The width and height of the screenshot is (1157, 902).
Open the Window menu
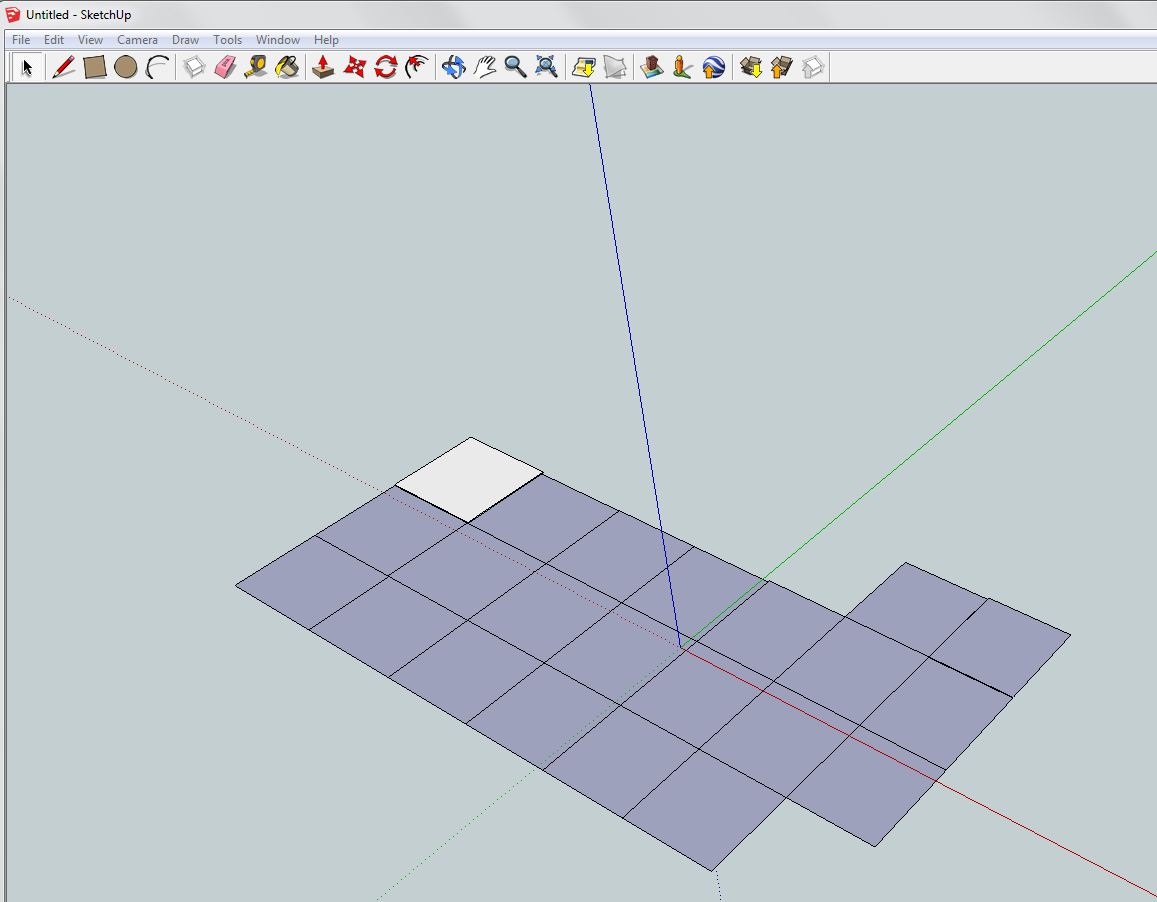coord(277,40)
